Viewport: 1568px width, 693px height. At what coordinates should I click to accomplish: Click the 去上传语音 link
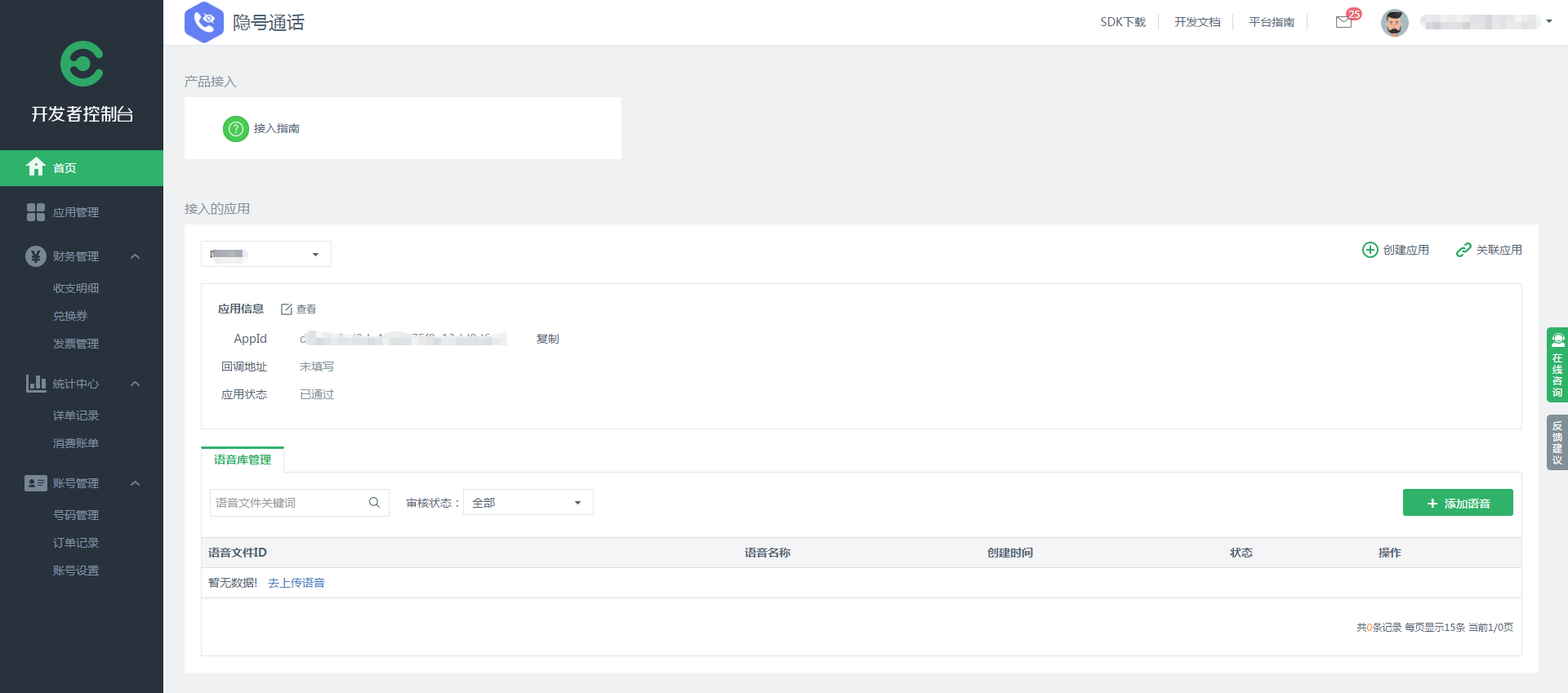296,583
